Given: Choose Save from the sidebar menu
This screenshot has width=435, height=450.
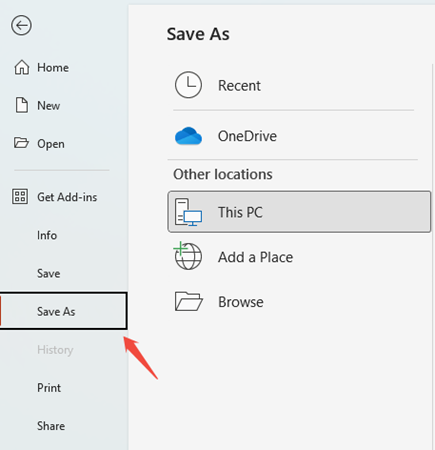Looking at the screenshot, I should tap(49, 273).
